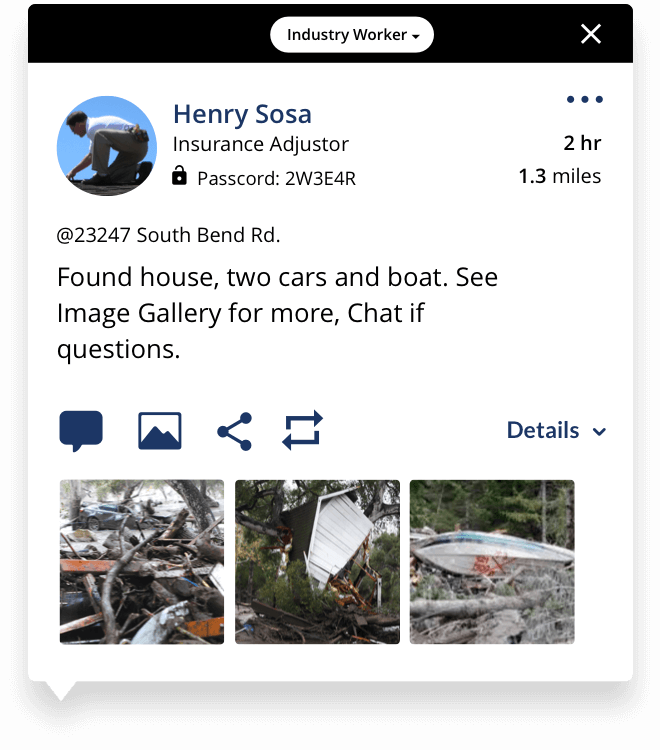This screenshot has height=750, width=660.
Task: Click the Passcord: 2W3E4R text
Action: (276, 178)
